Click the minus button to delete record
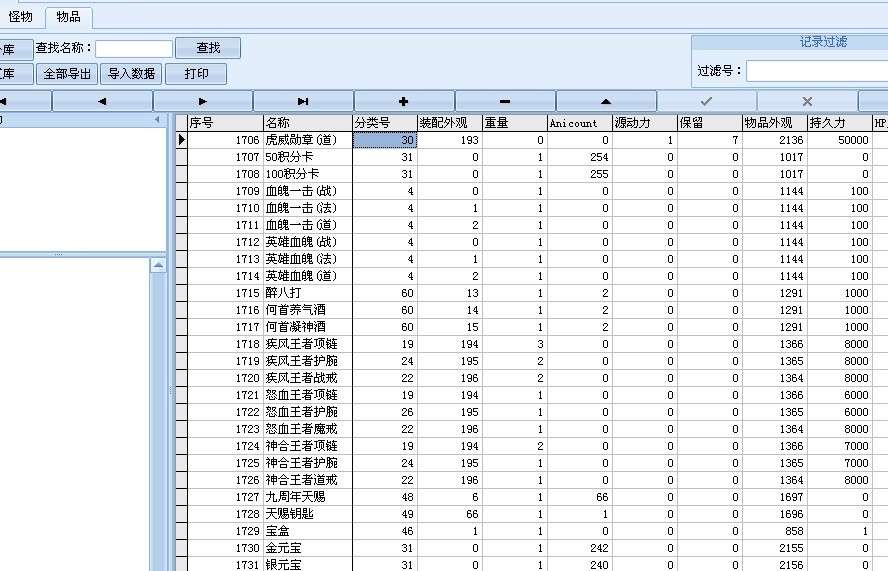Screen dimensions: 888x571 [x=505, y=101]
